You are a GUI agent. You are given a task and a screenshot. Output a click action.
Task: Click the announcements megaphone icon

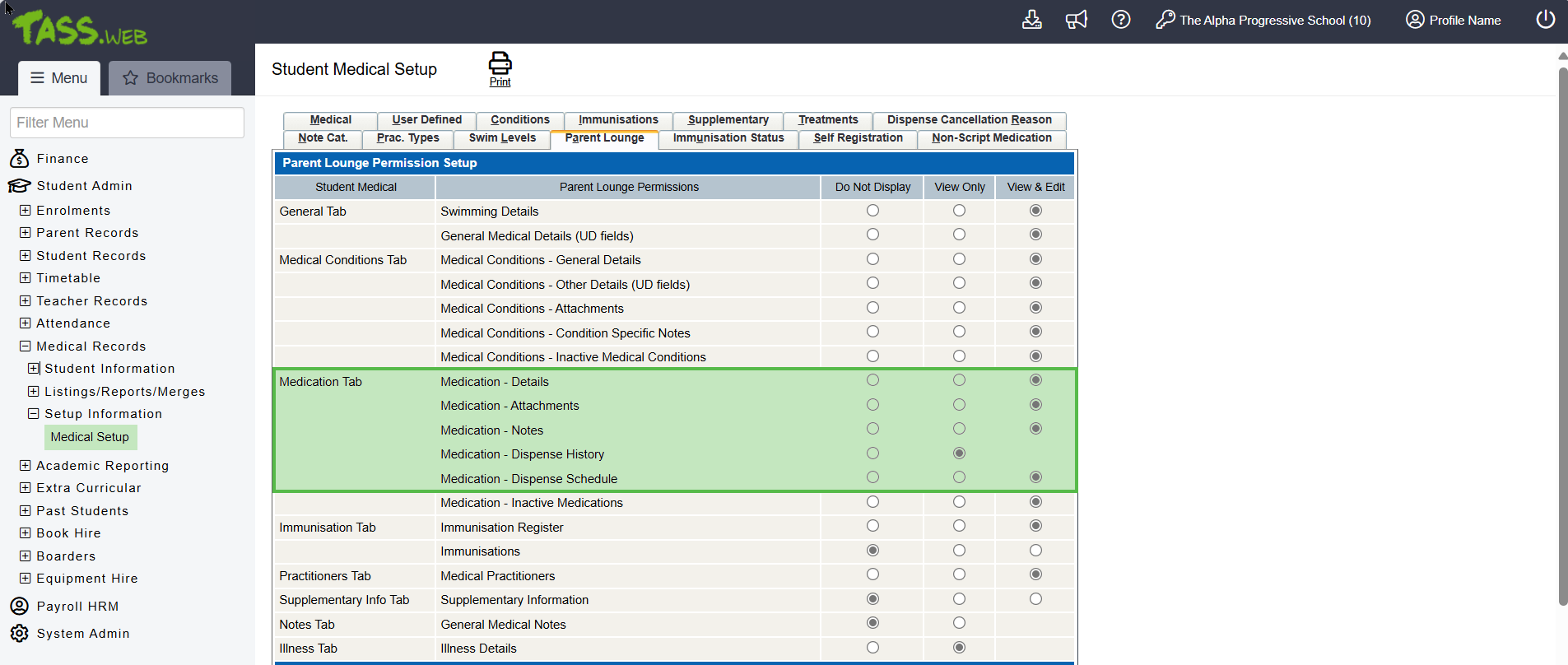(1076, 20)
